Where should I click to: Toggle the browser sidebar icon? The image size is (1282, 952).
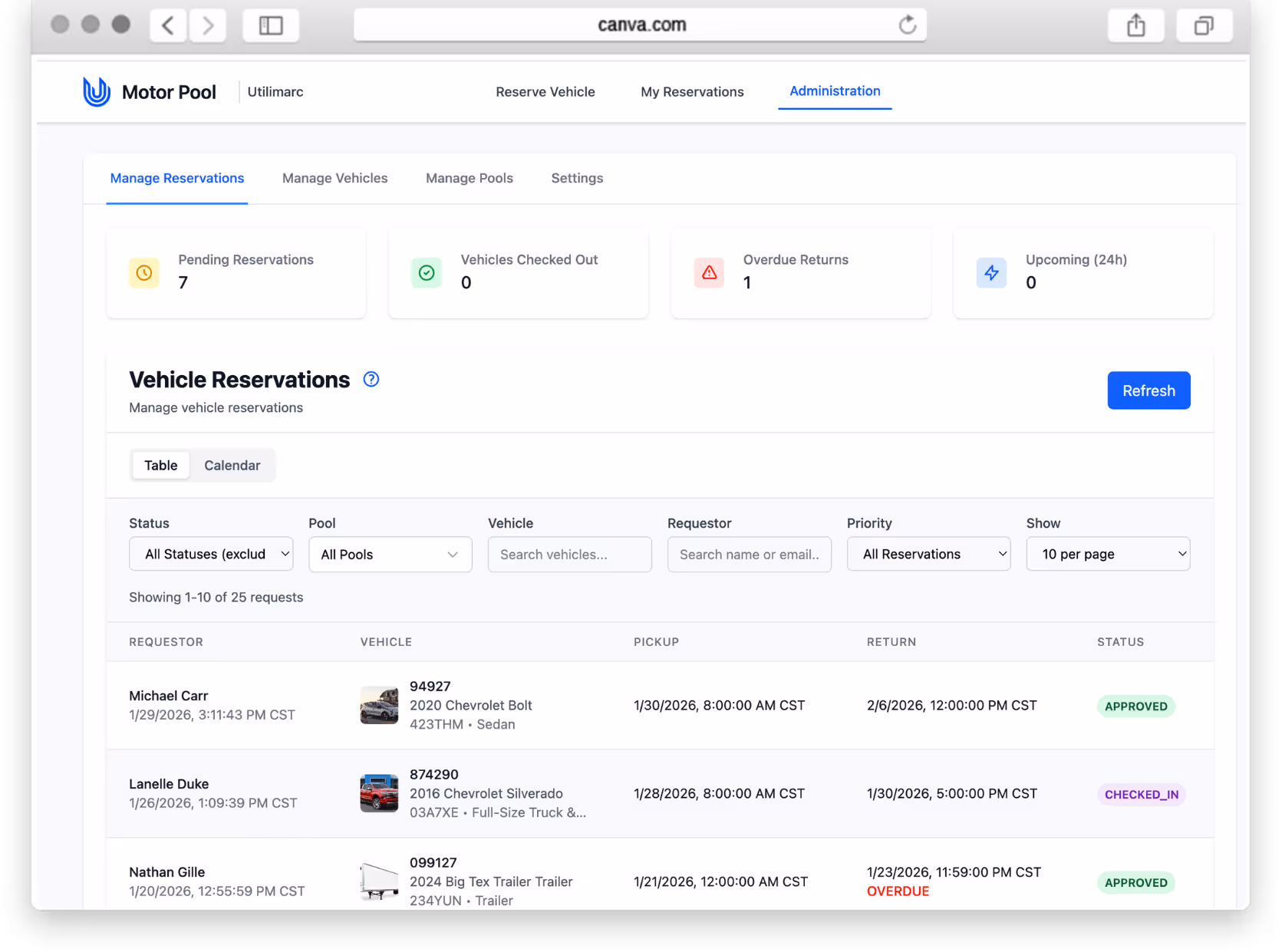click(271, 25)
